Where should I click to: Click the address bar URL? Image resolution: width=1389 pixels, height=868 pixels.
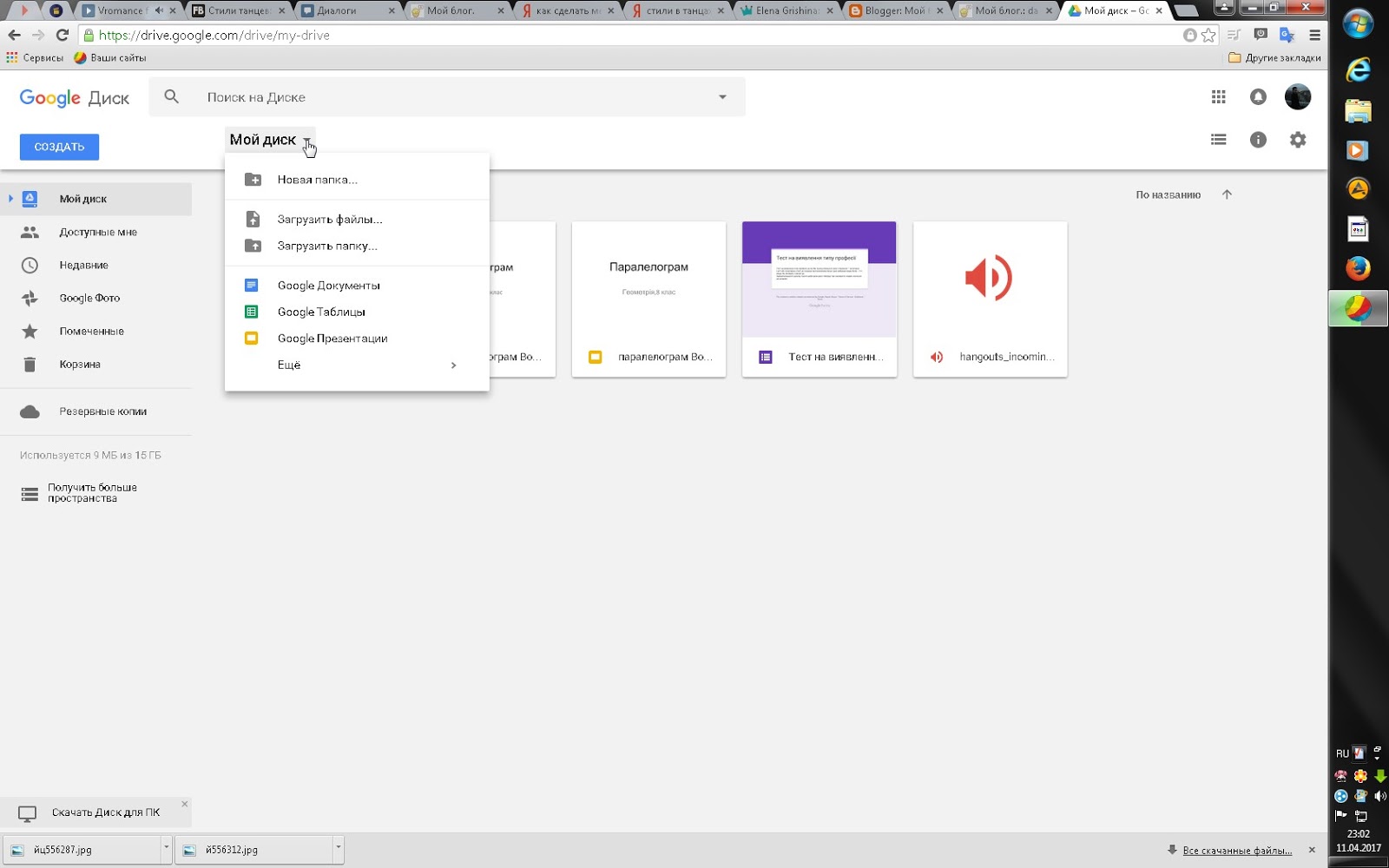[x=214, y=36]
